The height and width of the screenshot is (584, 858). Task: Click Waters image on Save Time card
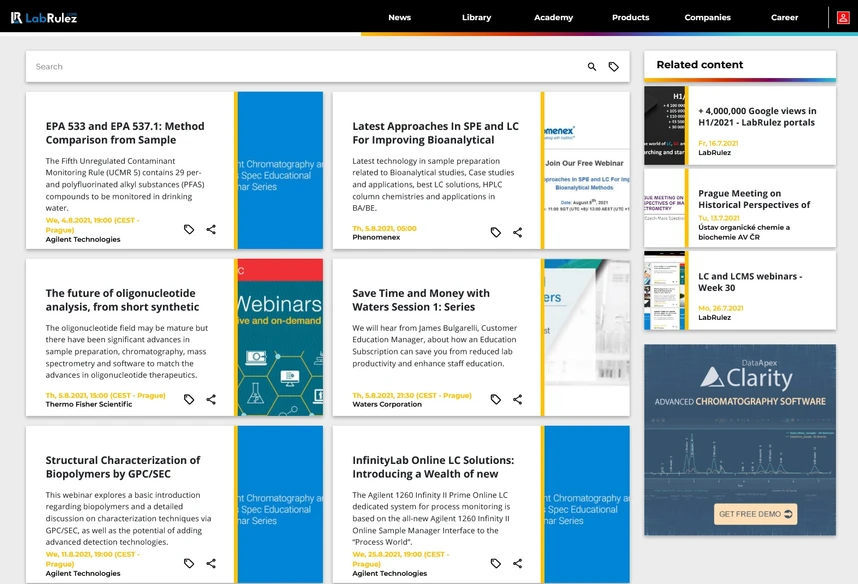click(587, 337)
